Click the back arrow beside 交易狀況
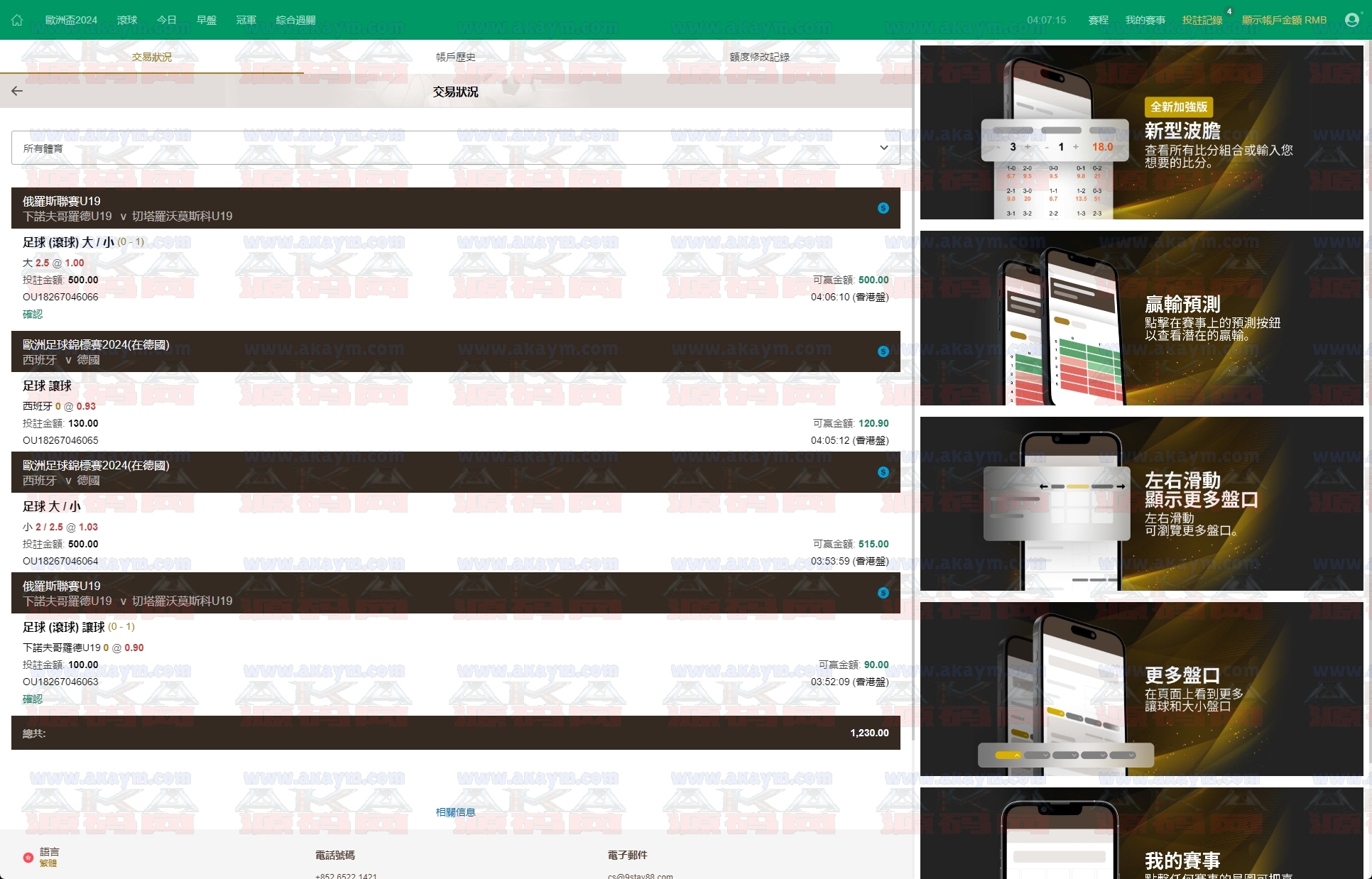This screenshot has height=879, width=1372. point(17,91)
